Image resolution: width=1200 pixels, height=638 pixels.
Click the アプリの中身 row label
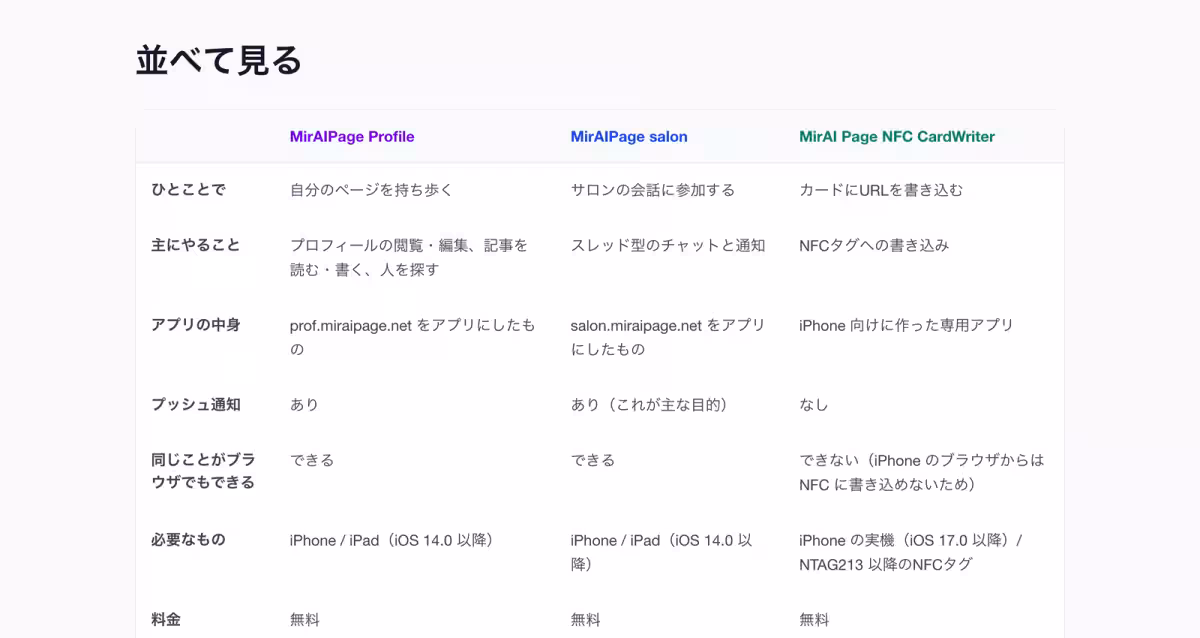196,325
